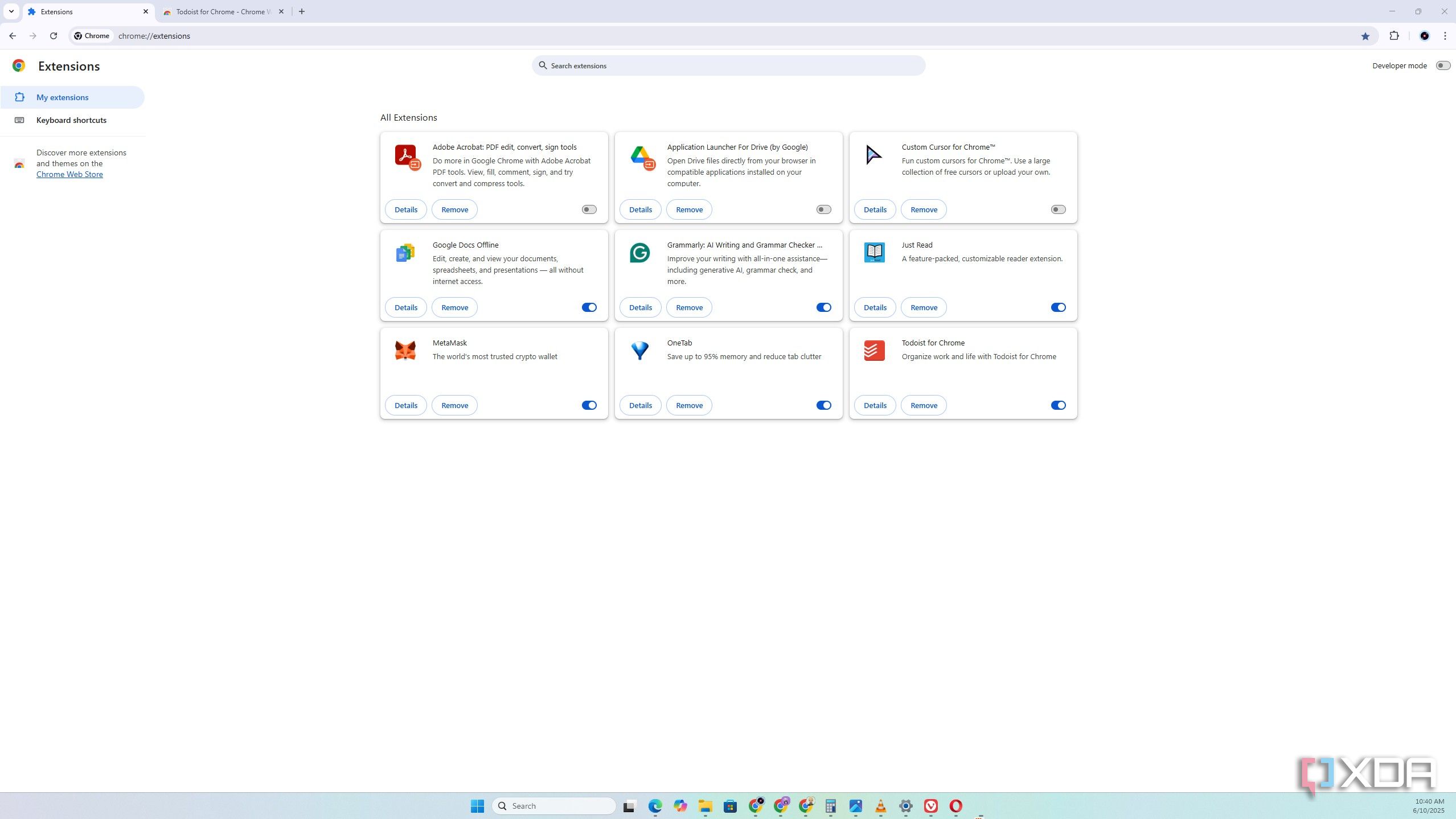This screenshot has width=1456, height=819.
Task: Open the Chrome Web Store link
Action: click(x=69, y=174)
